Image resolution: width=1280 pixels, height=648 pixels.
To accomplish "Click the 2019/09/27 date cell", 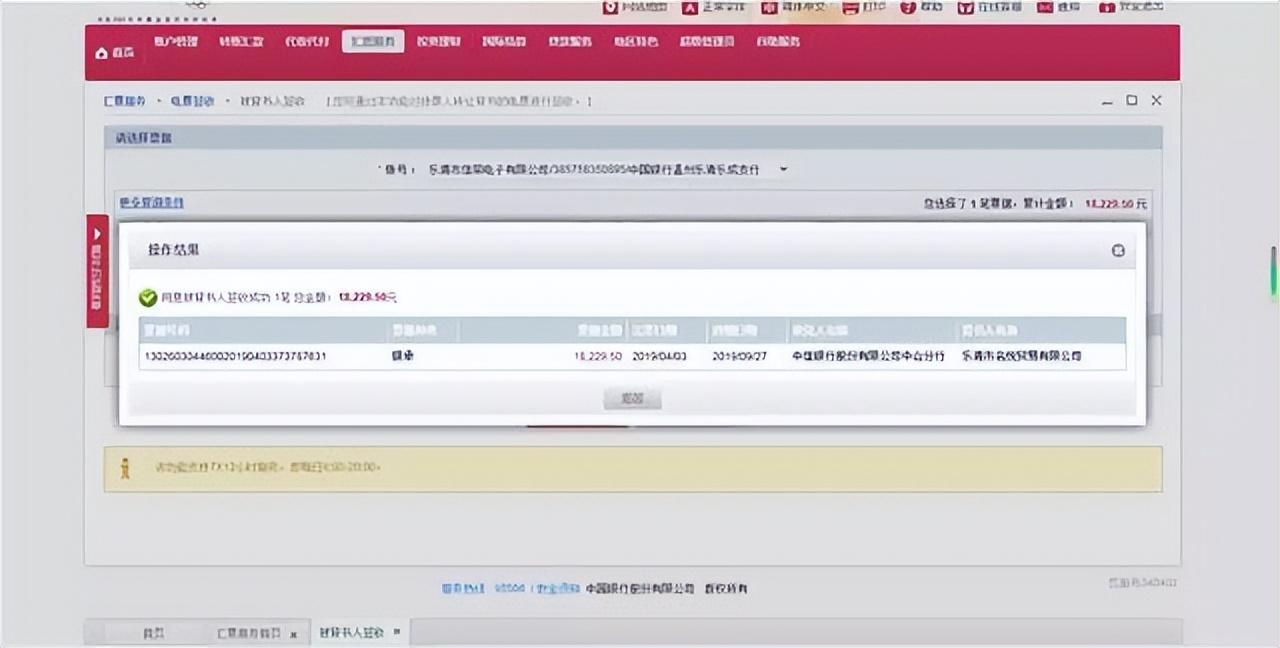I will click(740, 356).
